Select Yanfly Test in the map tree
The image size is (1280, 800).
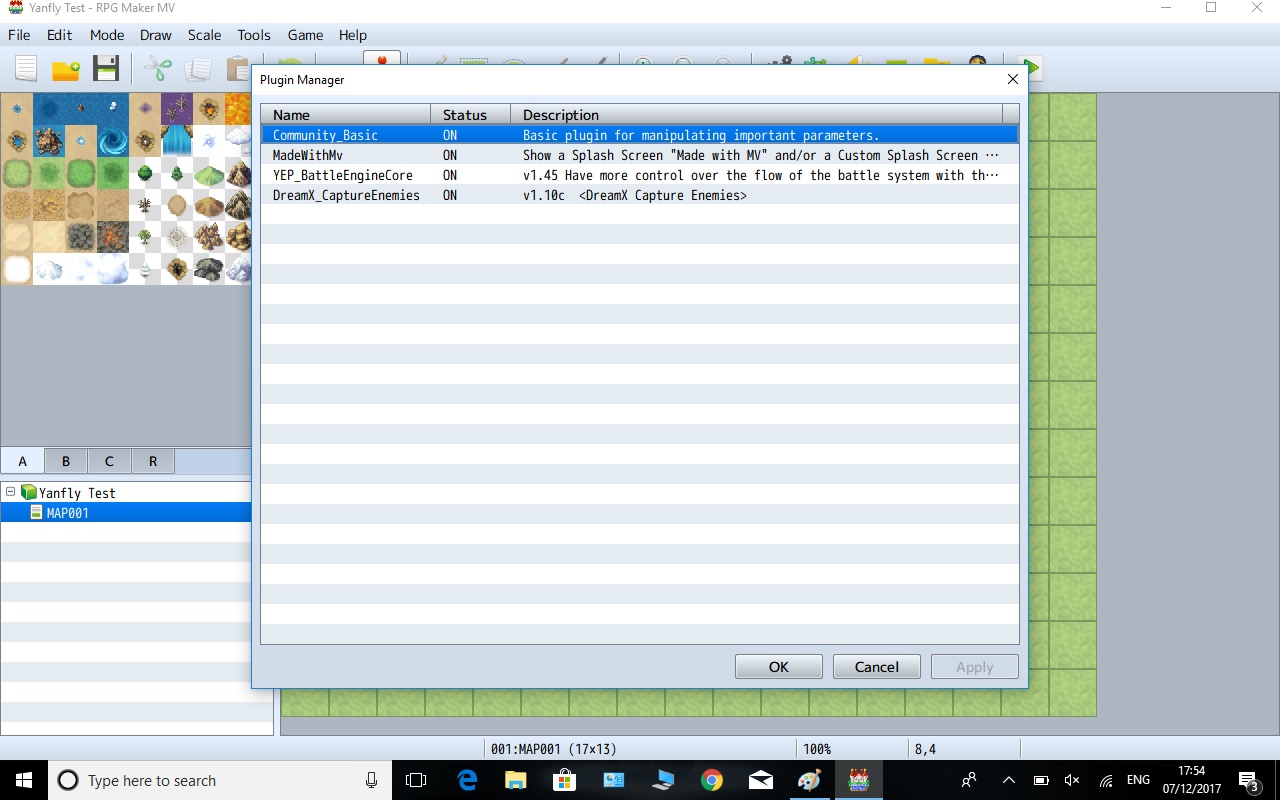pyautogui.click(x=77, y=493)
